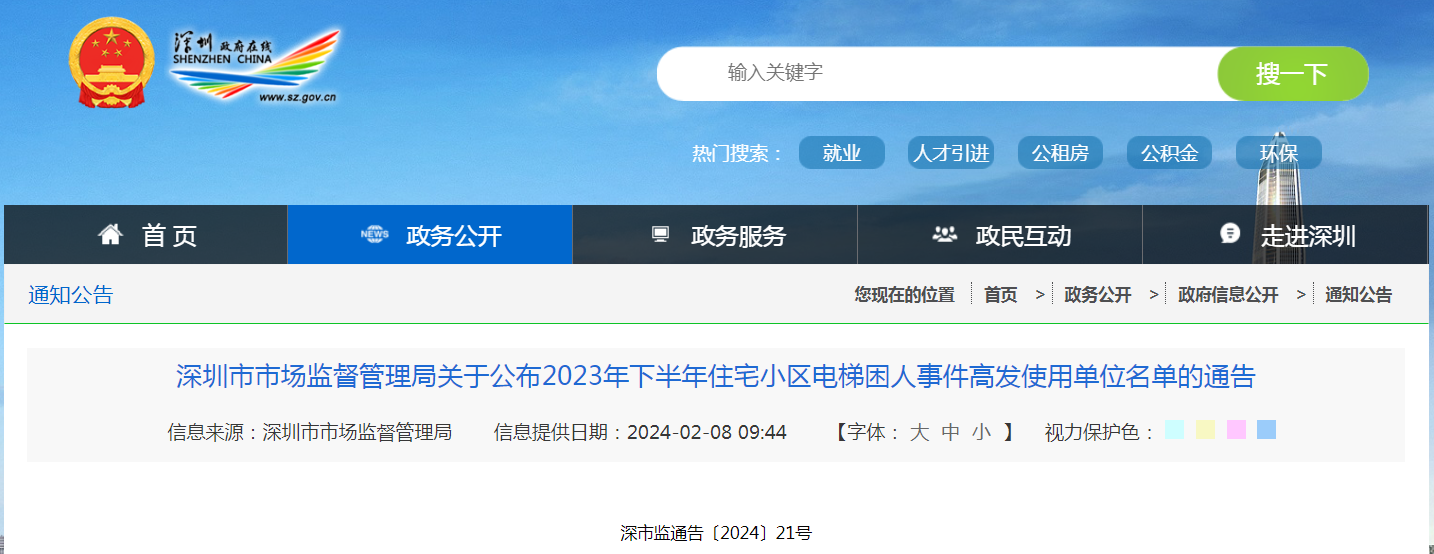Set font size to large 大
Image resolution: width=1434 pixels, height=554 pixels.
[919, 432]
